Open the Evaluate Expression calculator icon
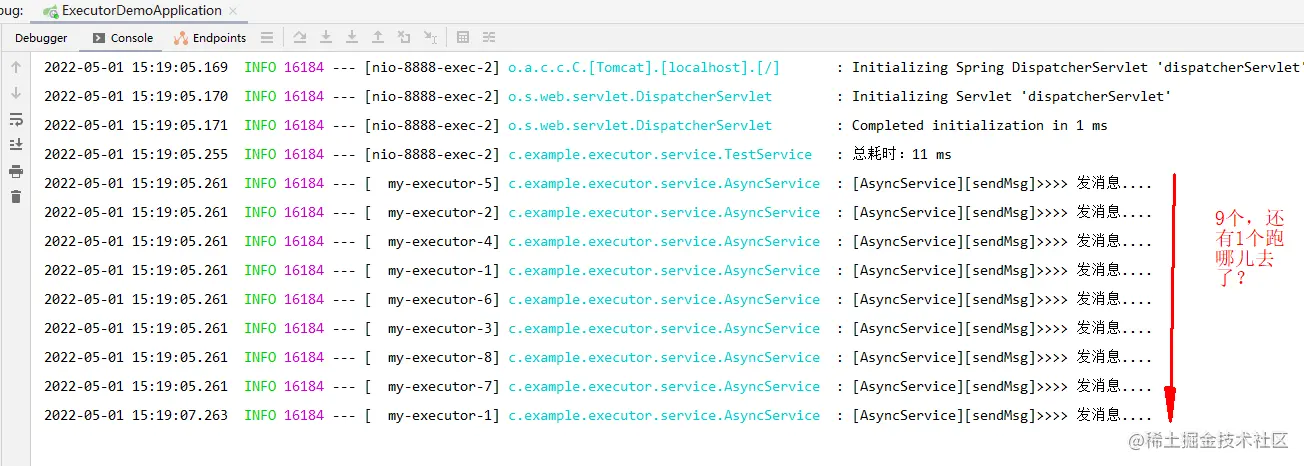This screenshot has width=1304, height=466. coord(463,38)
